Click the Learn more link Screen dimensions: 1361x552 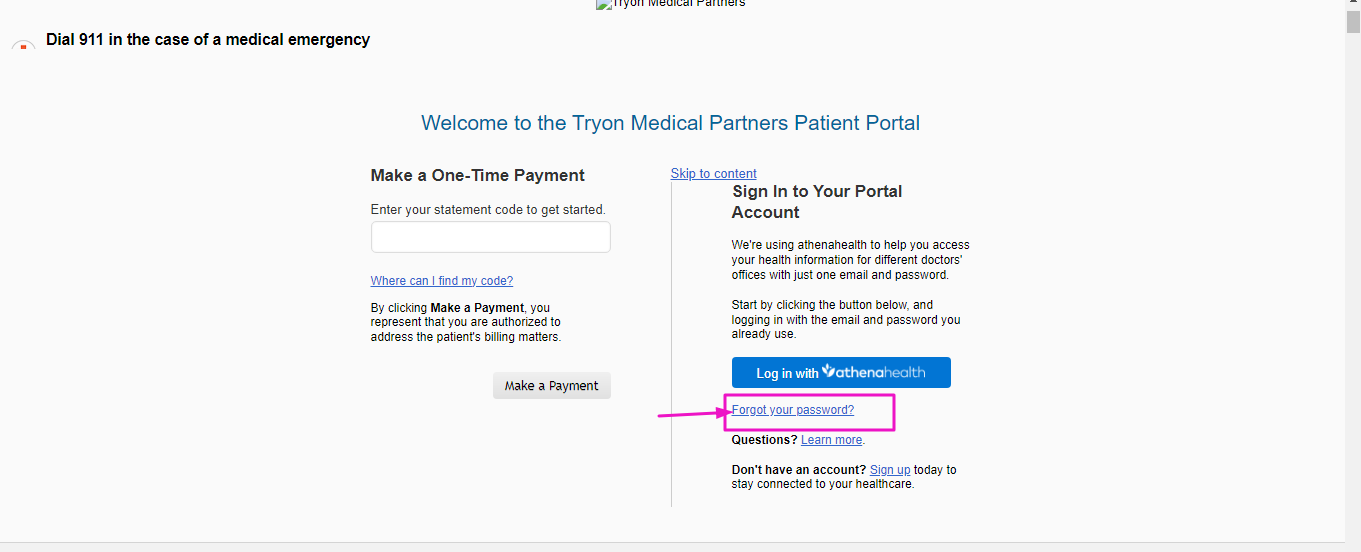coord(831,440)
